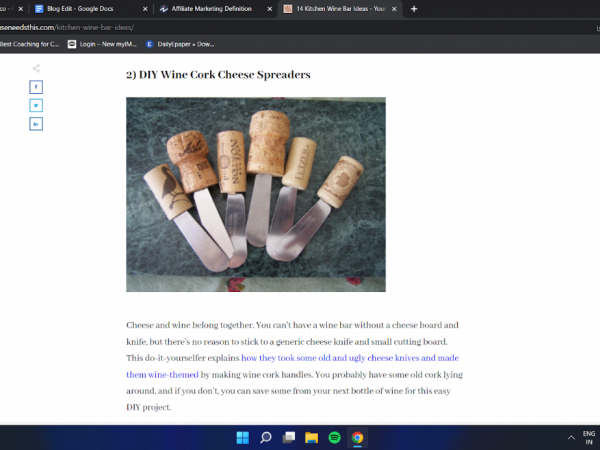Image resolution: width=600 pixels, height=450 pixels.
Task: Open taskbar Search
Action: 266,438
